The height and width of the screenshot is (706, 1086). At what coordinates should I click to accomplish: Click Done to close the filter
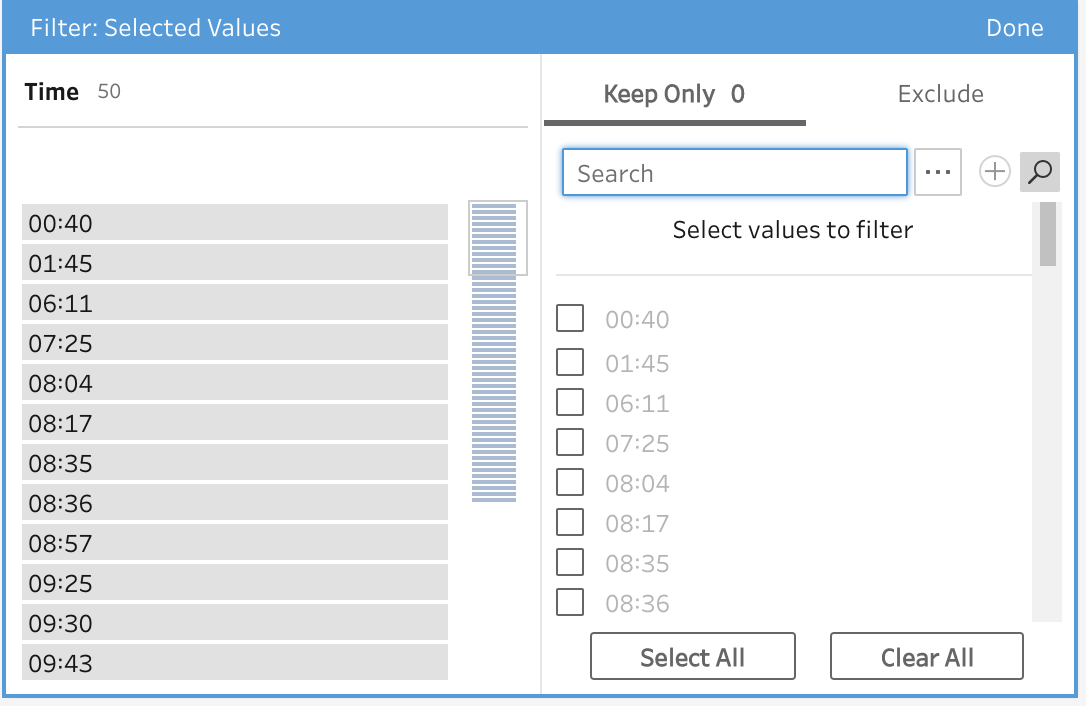click(1014, 28)
